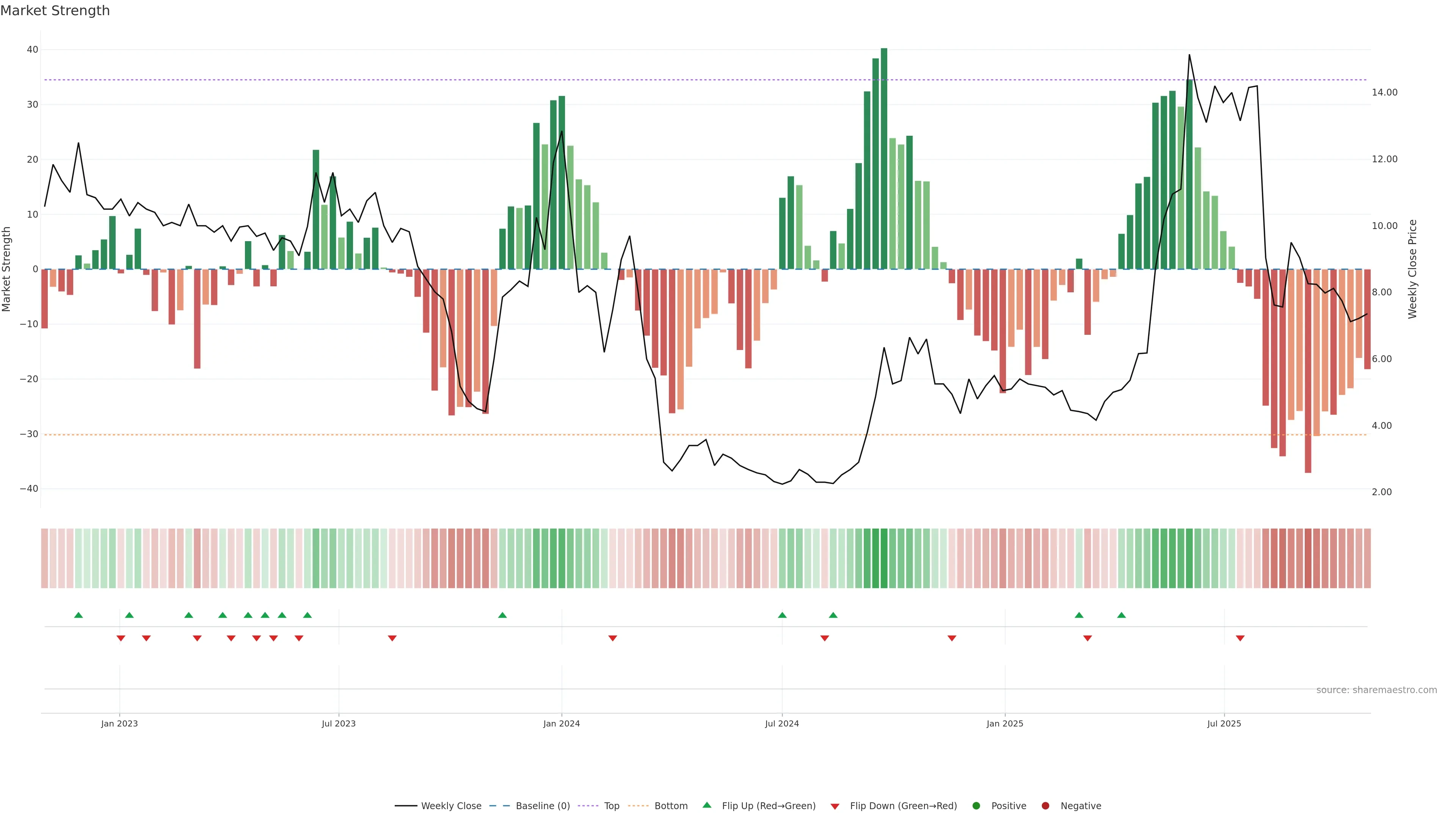Click the flip-up marker at Jul 2024
This screenshot has height=819, width=1456.
pyautogui.click(x=782, y=615)
